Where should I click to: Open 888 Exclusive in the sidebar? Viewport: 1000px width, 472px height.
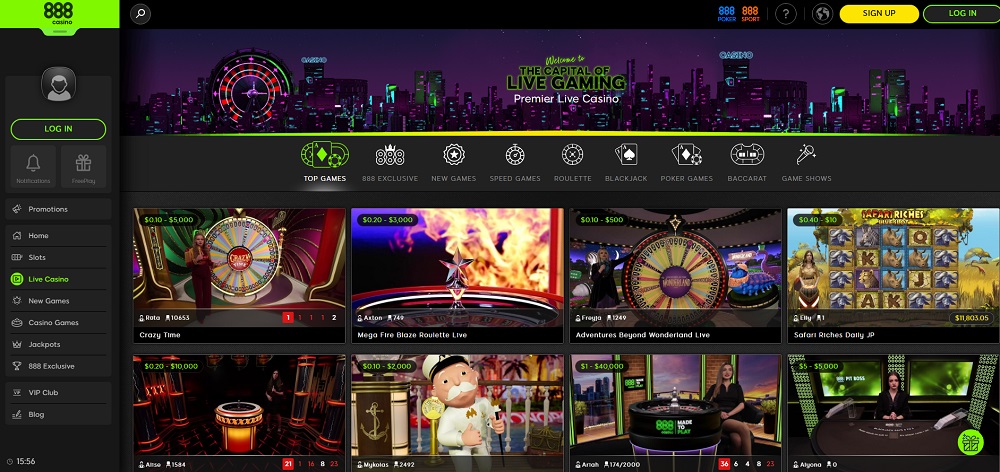click(x=58, y=365)
